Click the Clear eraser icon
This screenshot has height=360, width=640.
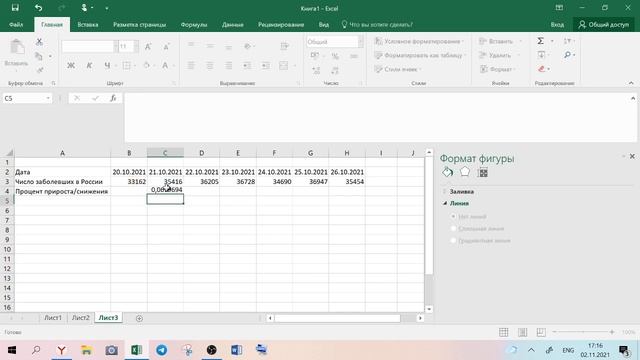point(542,69)
